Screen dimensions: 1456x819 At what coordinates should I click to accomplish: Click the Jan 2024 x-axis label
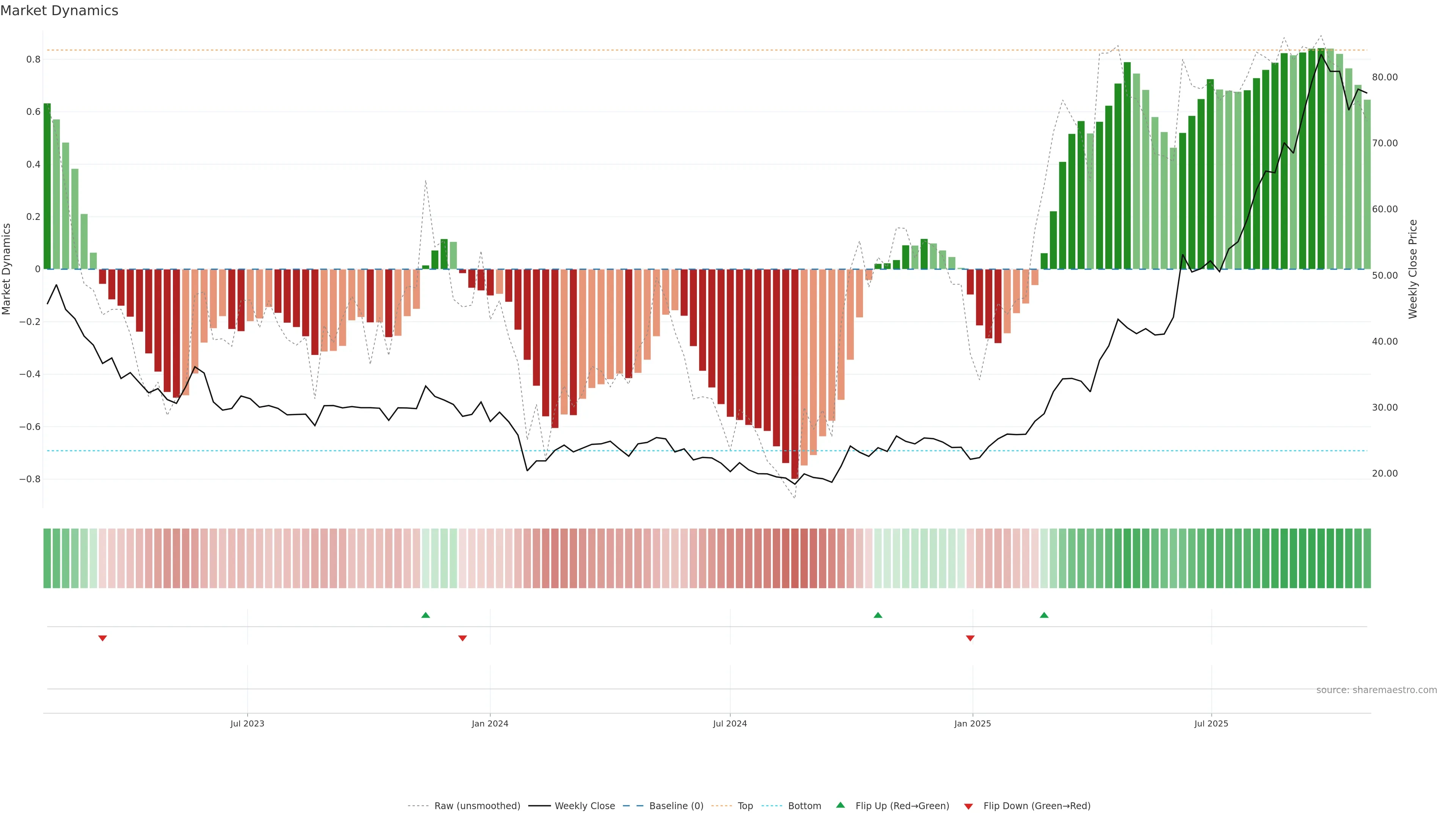pyautogui.click(x=490, y=723)
